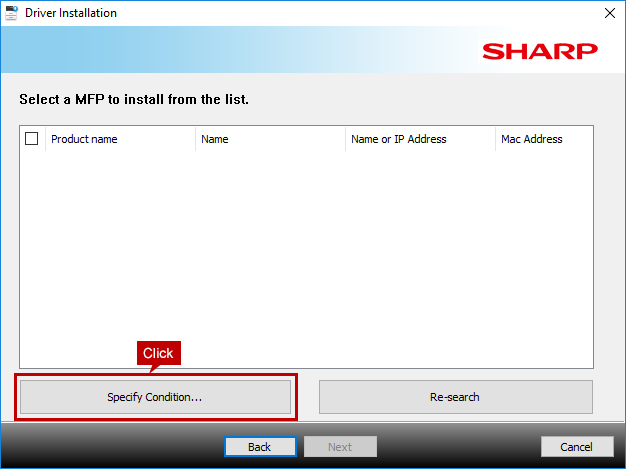Image resolution: width=626 pixels, height=469 pixels.
Task: Click the Re-search button
Action: click(x=456, y=397)
